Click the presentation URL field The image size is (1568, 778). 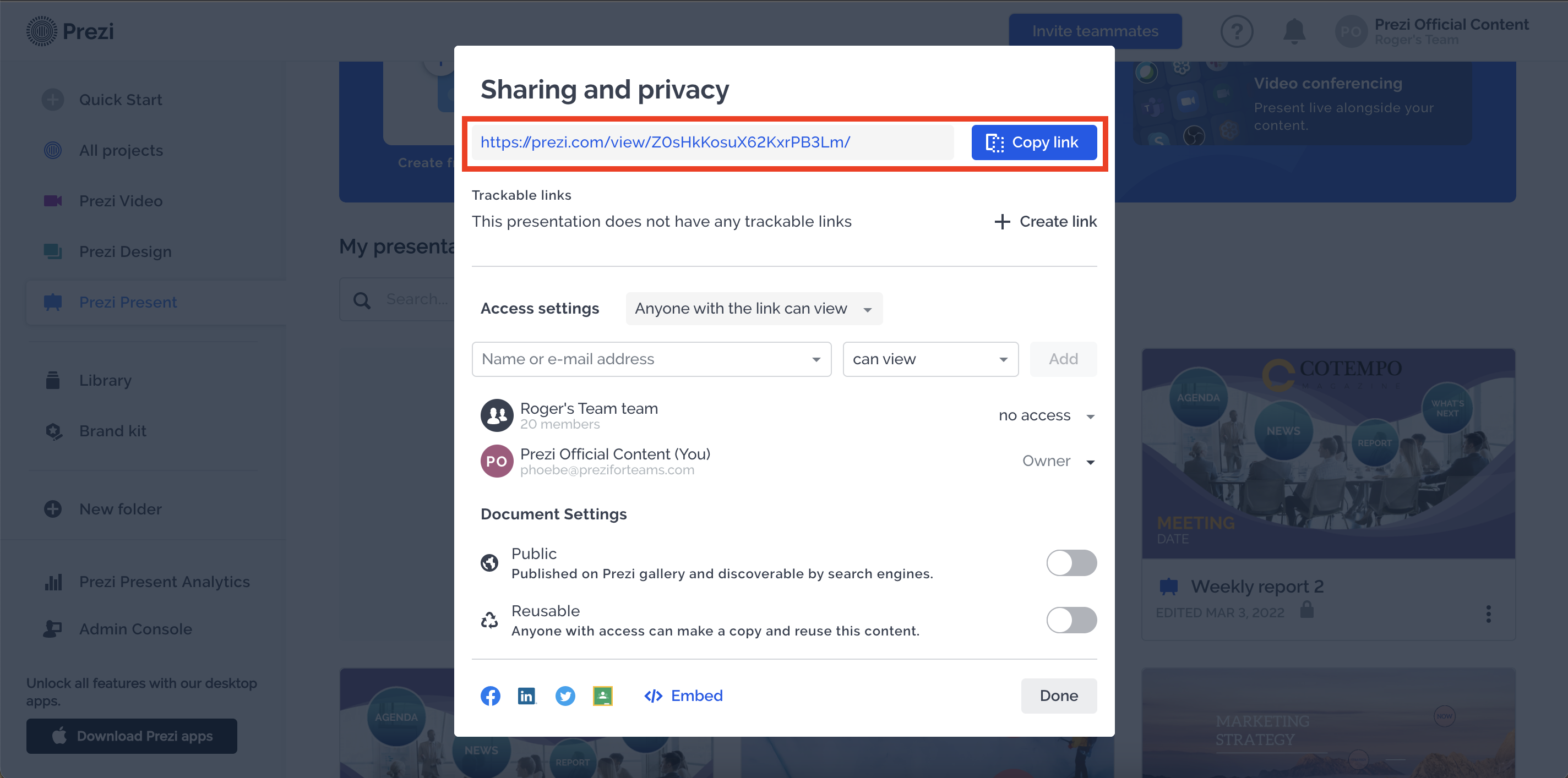point(712,143)
